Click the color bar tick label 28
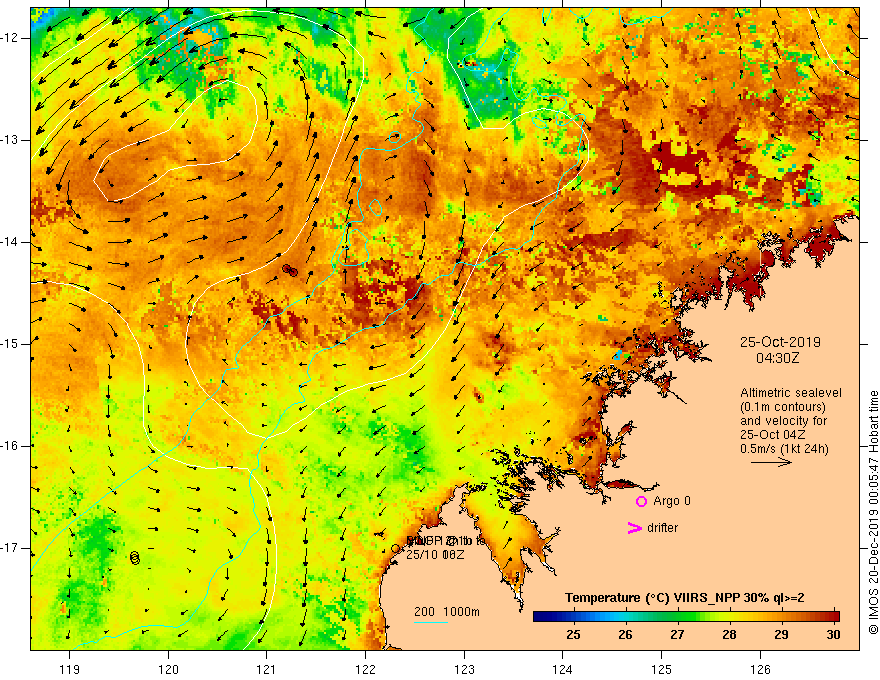The height and width of the screenshot is (680, 880). coord(729,635)
